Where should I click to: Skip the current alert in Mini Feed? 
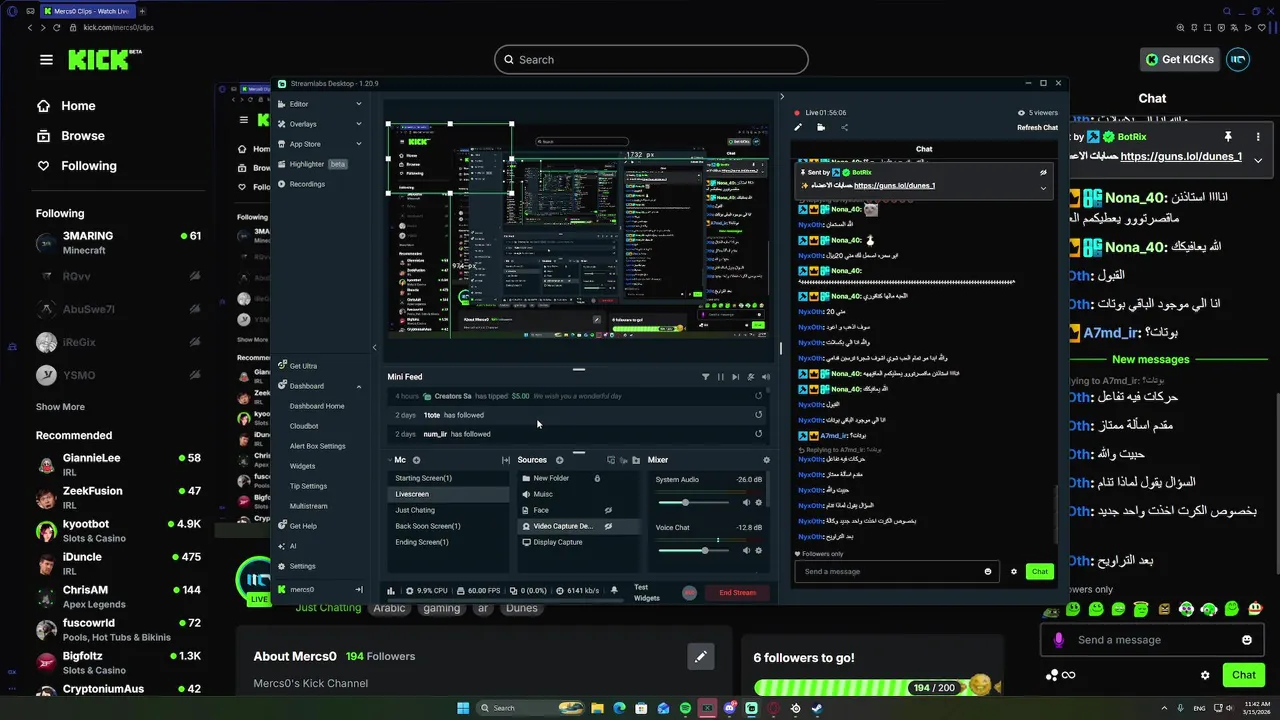736,377
